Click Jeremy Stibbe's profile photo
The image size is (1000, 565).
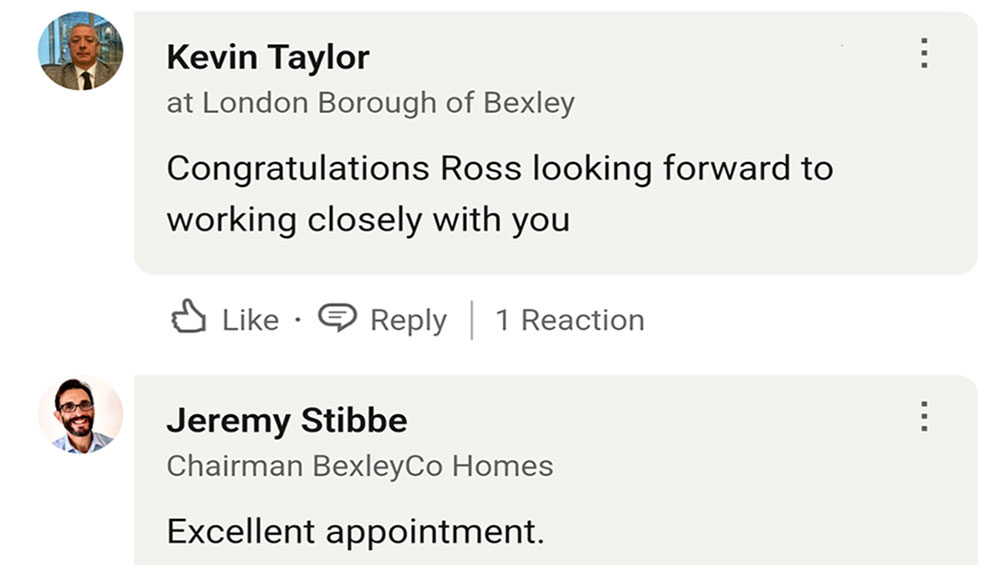(x=80, y=415)
